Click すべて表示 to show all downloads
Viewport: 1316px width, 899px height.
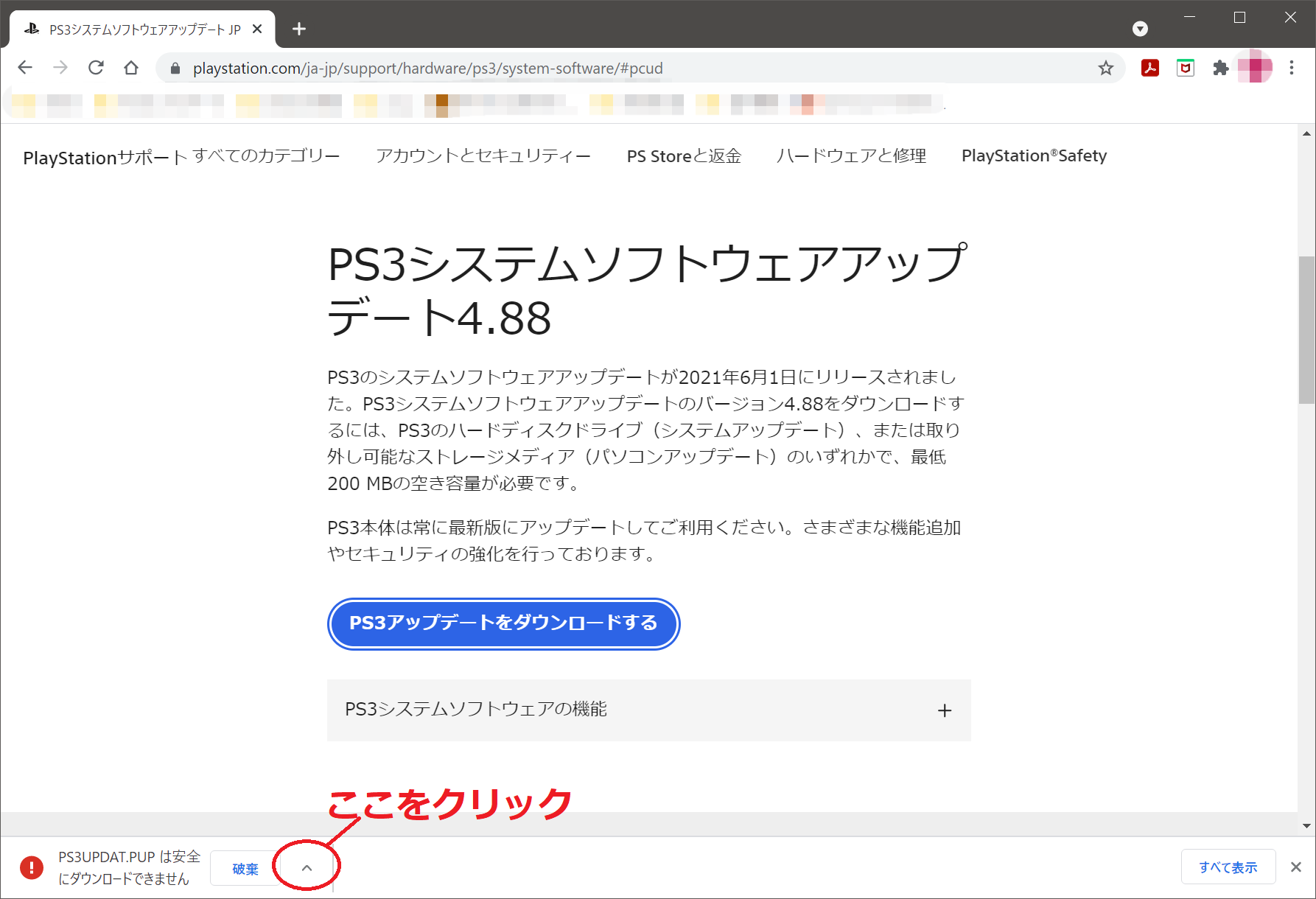click(1228, 867)
